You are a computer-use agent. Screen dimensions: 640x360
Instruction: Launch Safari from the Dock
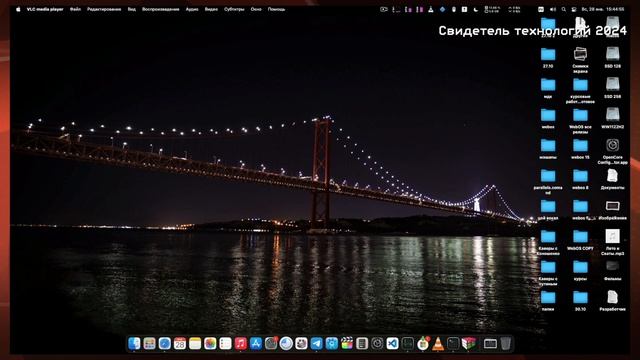(164, 344)
